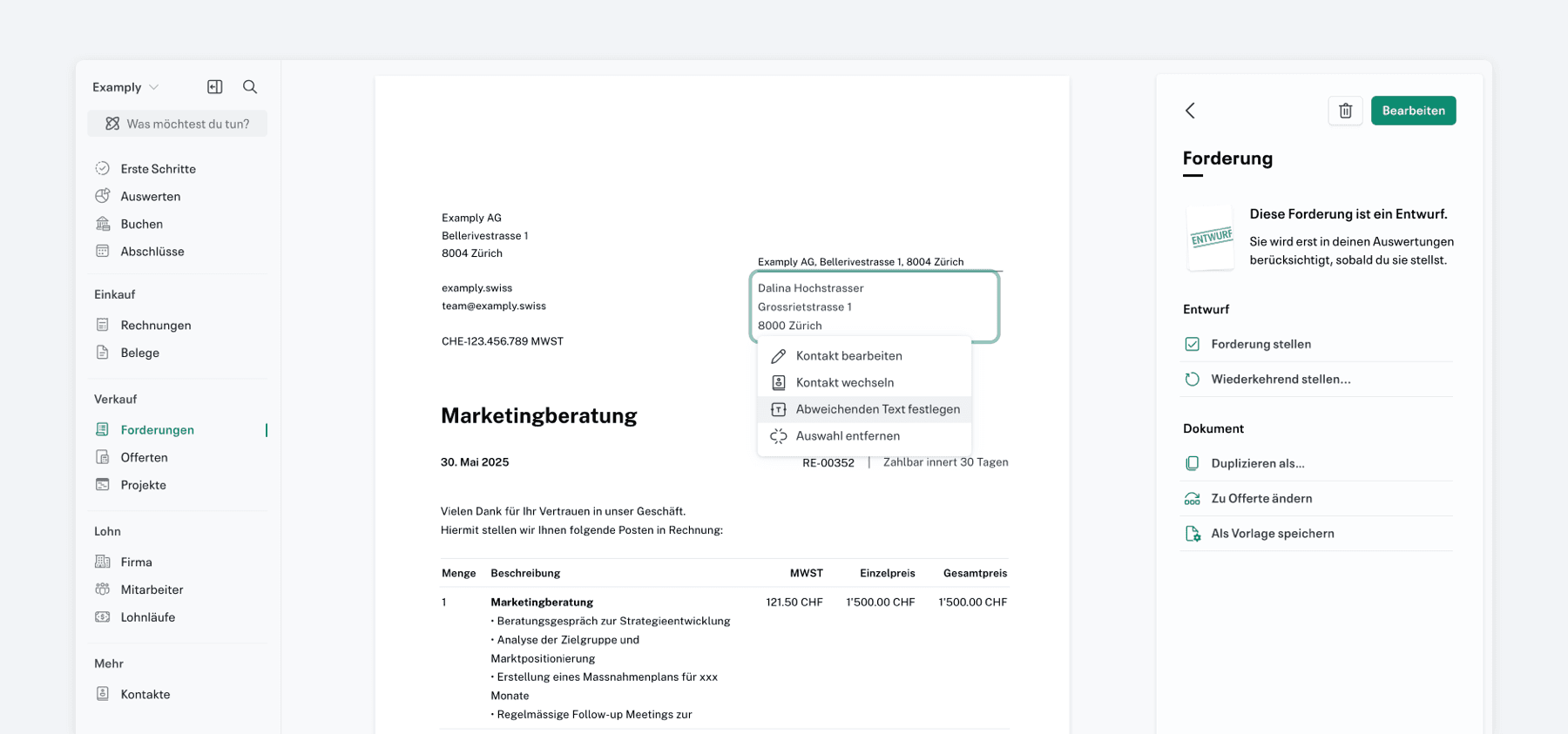
Task: Select the pencil icon for Kontakt bearbeiten
Action: click(x=779, y=356)
